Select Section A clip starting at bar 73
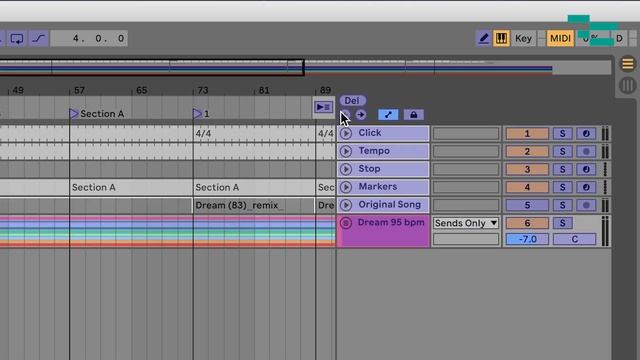640x360 pixels. click(254, 187)
